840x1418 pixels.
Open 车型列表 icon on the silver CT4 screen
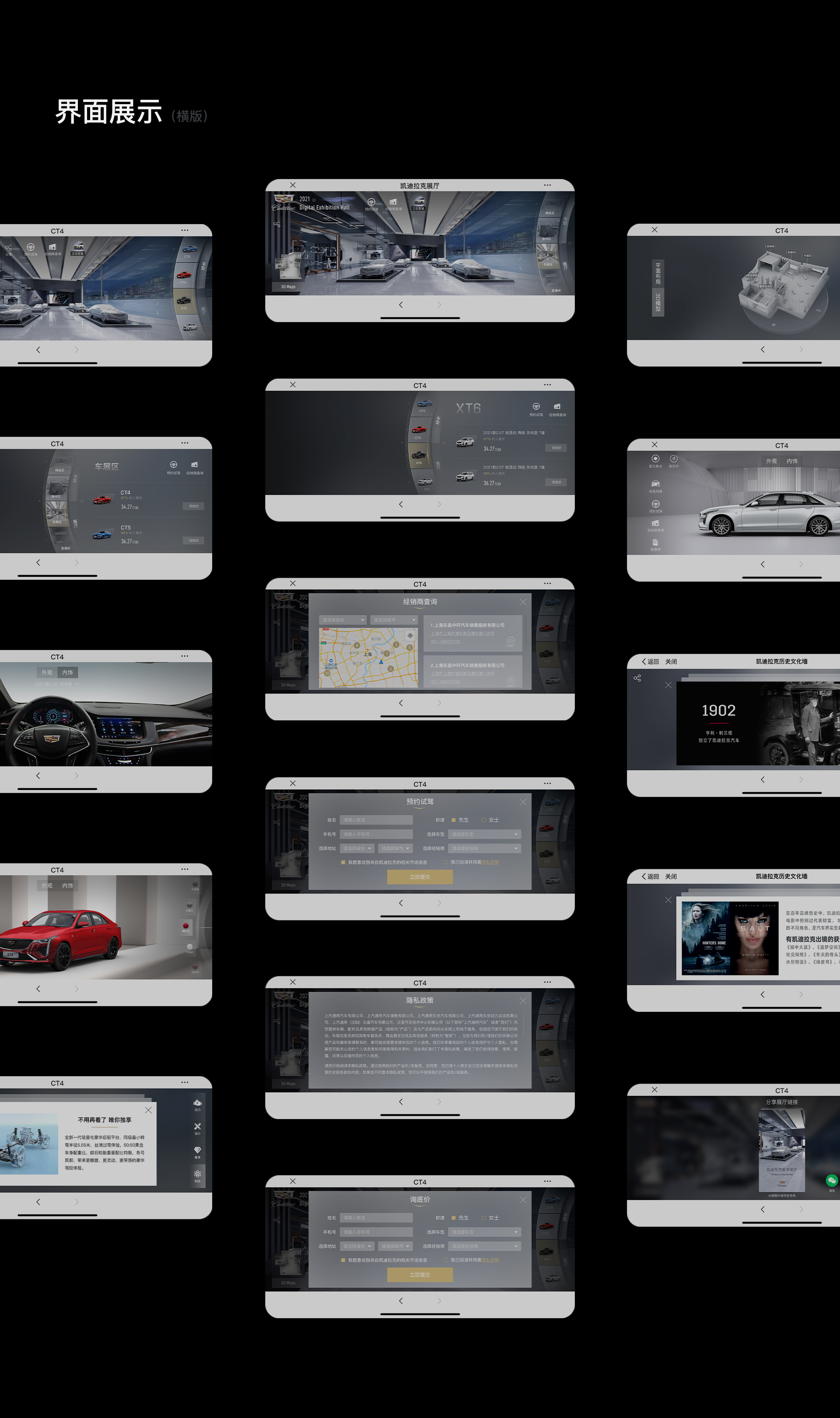655,484
